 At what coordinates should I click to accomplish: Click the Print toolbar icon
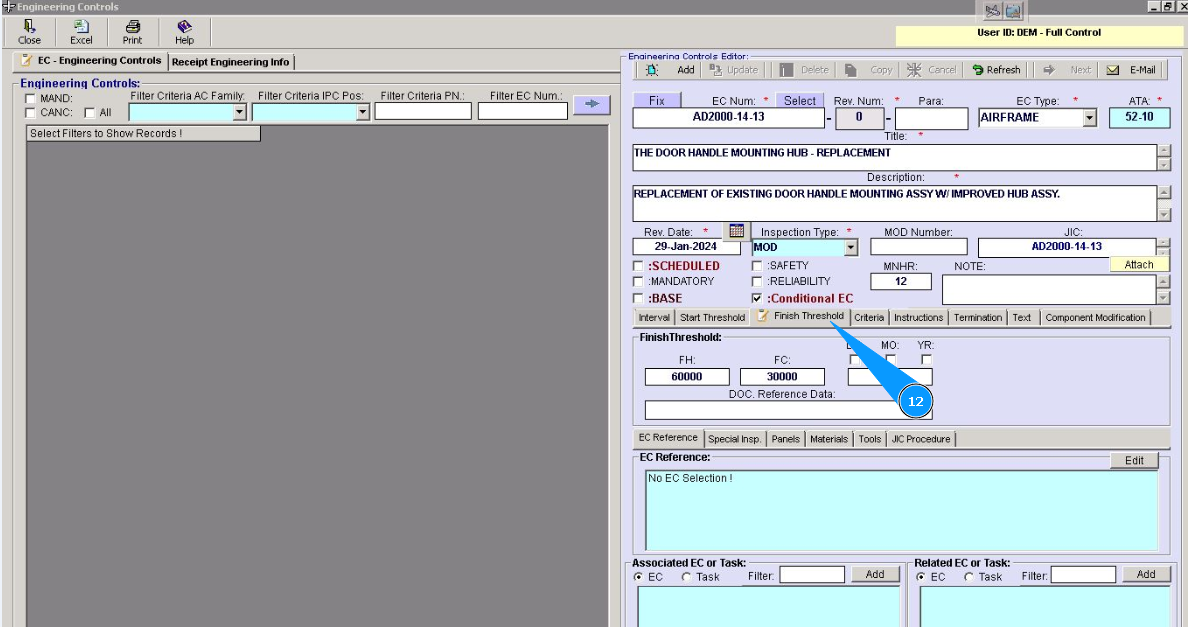click(x=132, y=27)
